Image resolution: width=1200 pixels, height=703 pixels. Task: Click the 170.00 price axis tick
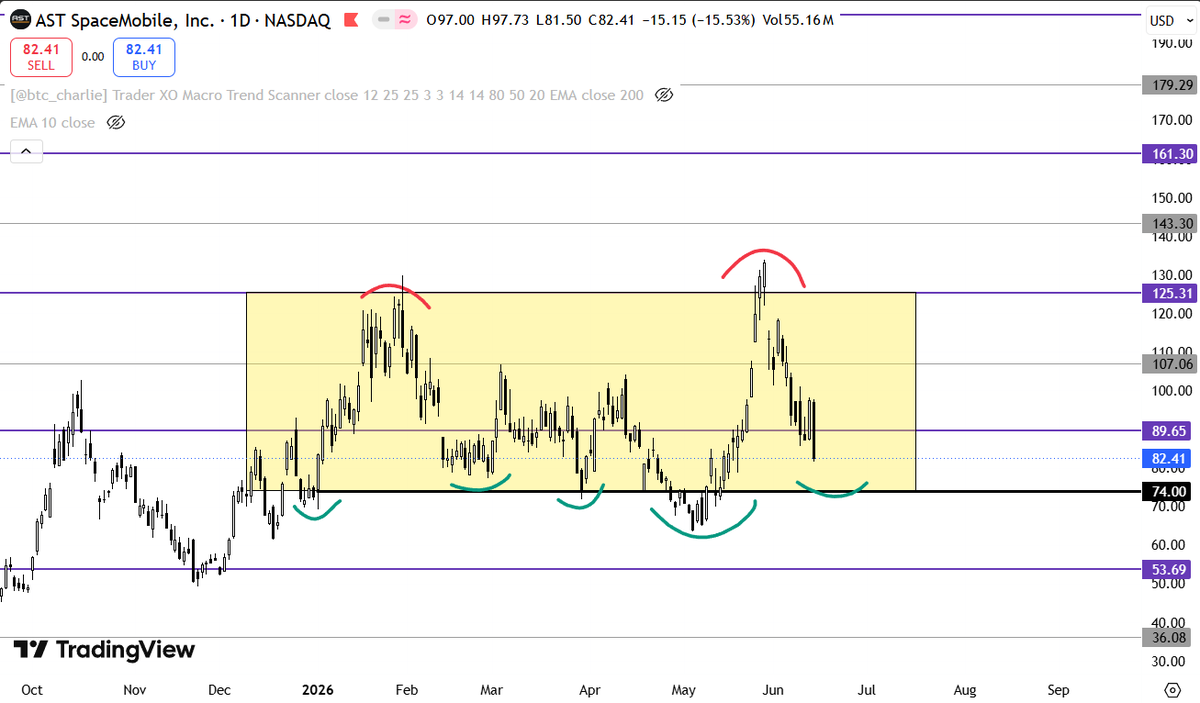click(x=1169, y=120)
